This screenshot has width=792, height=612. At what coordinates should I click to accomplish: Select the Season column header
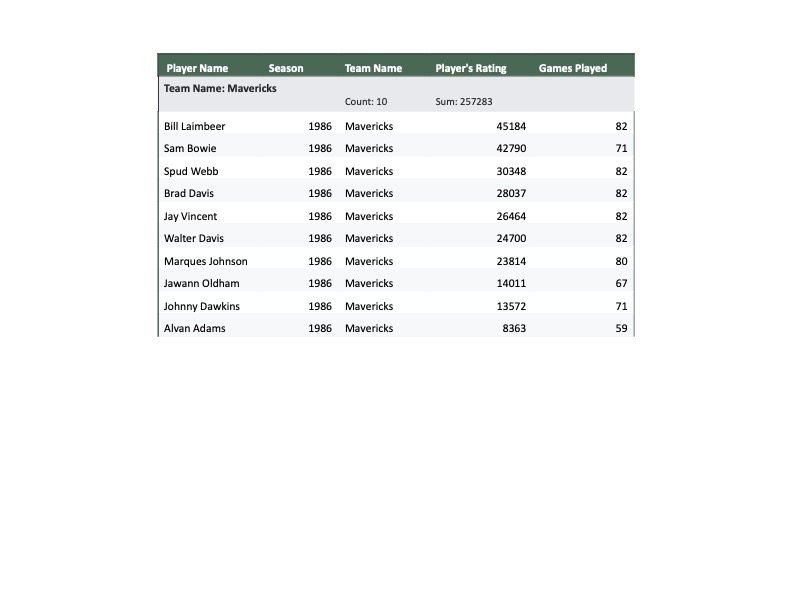click(x=286, y=68)
